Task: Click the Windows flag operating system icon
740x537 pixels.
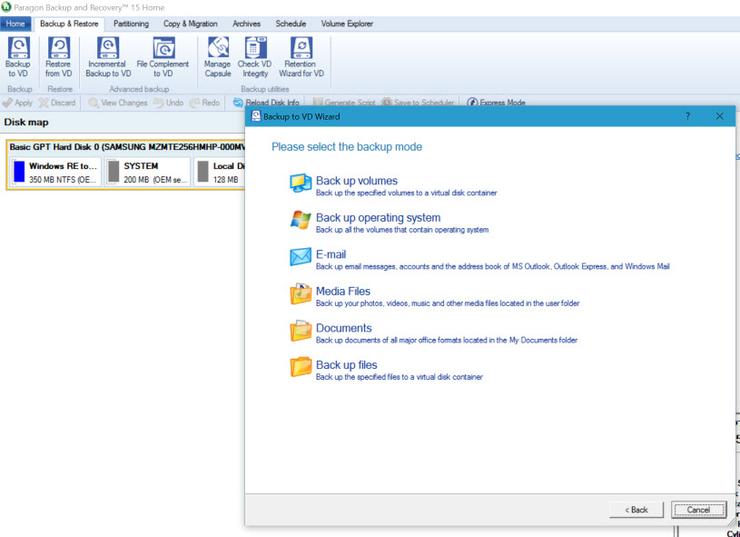Action: (301, 220)
